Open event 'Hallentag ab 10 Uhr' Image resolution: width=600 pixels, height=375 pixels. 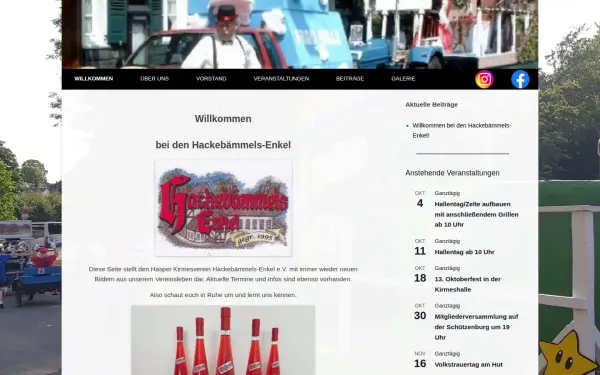(x=465, y=252)
